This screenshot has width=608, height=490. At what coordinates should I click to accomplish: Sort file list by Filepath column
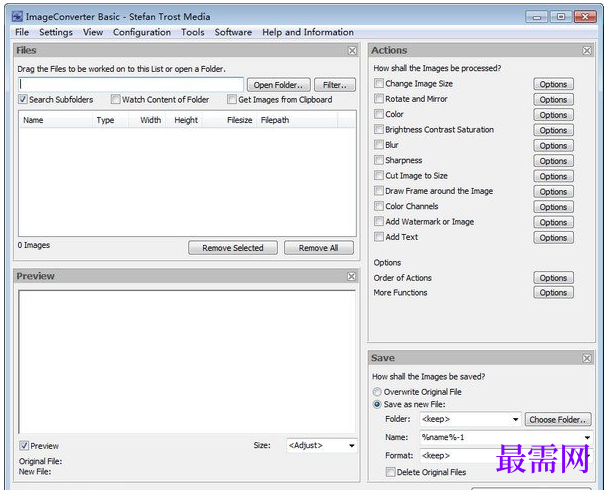pyautogui.click(x=297, y=120)
